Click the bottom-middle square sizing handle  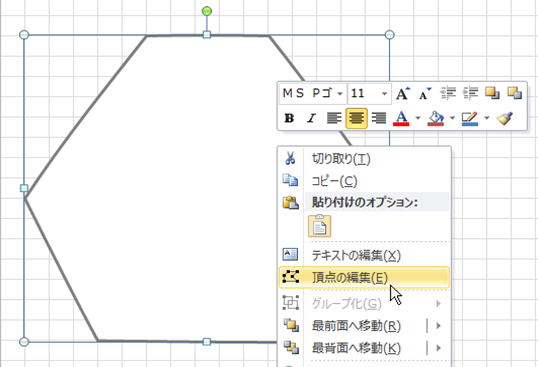point(207,342)
